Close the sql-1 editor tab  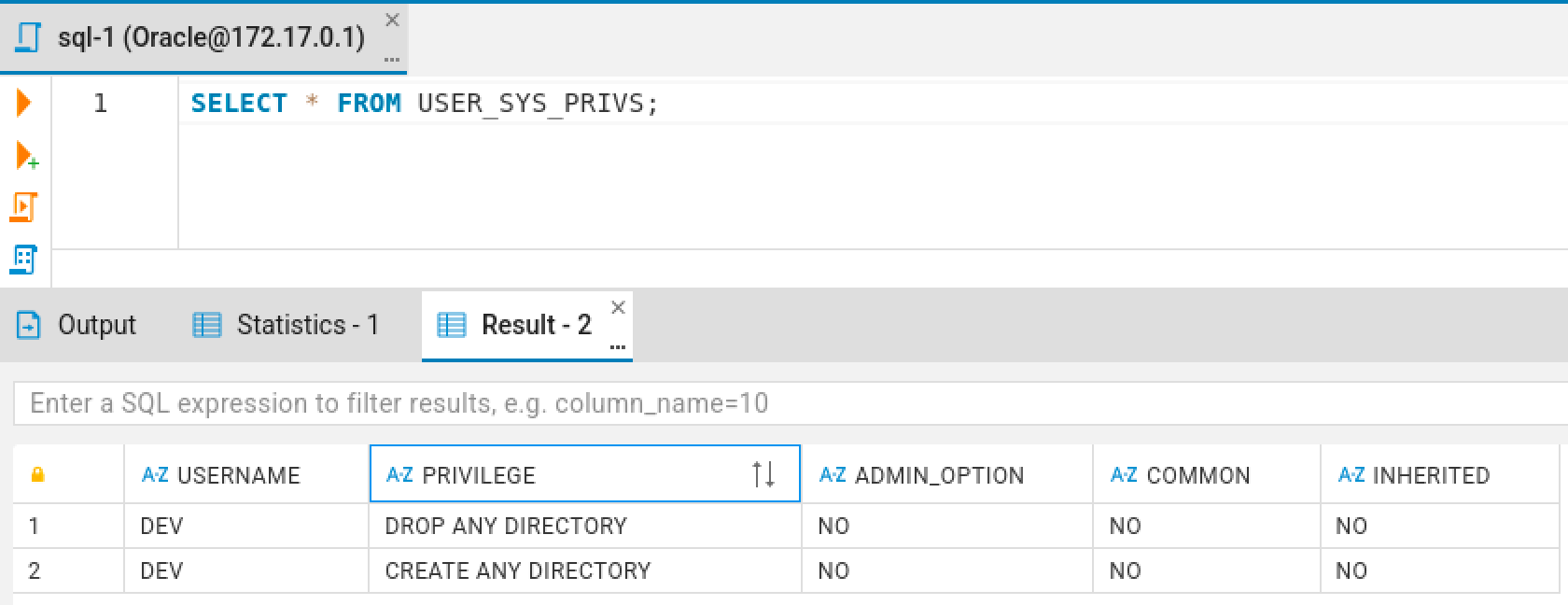click(x=392, y=21)
